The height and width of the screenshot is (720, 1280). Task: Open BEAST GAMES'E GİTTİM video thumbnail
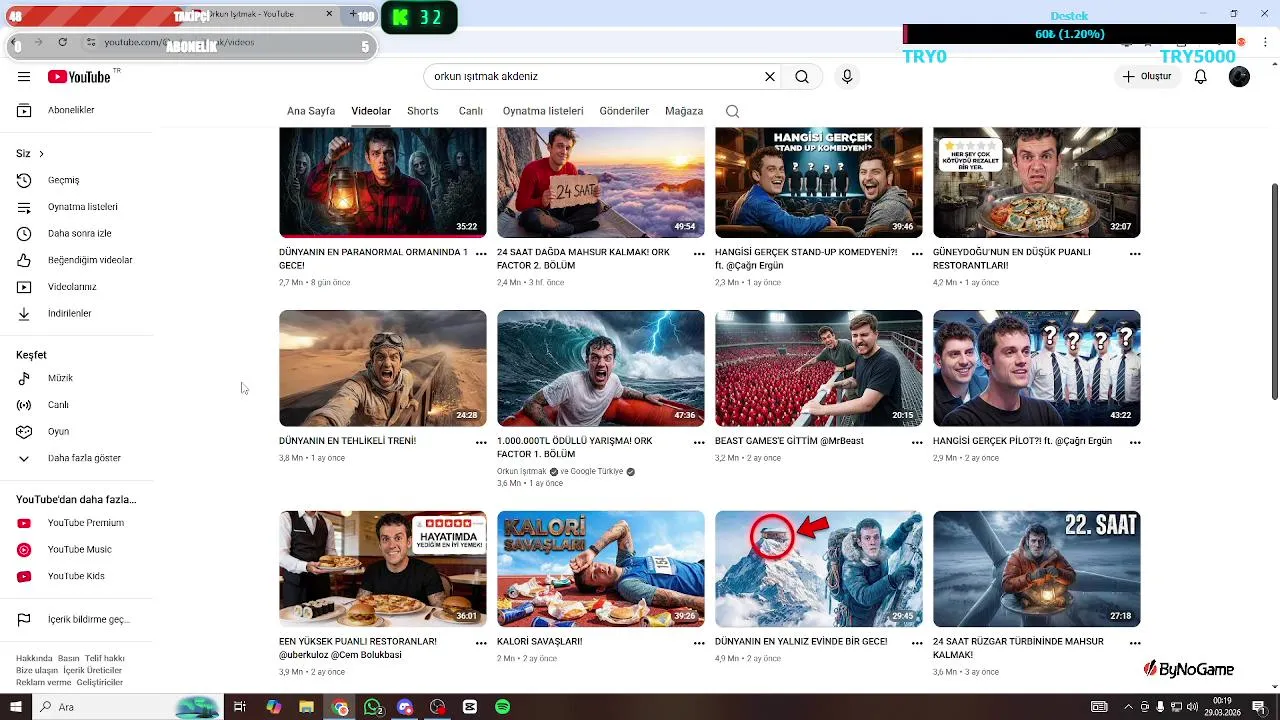[x=818, y=368]
